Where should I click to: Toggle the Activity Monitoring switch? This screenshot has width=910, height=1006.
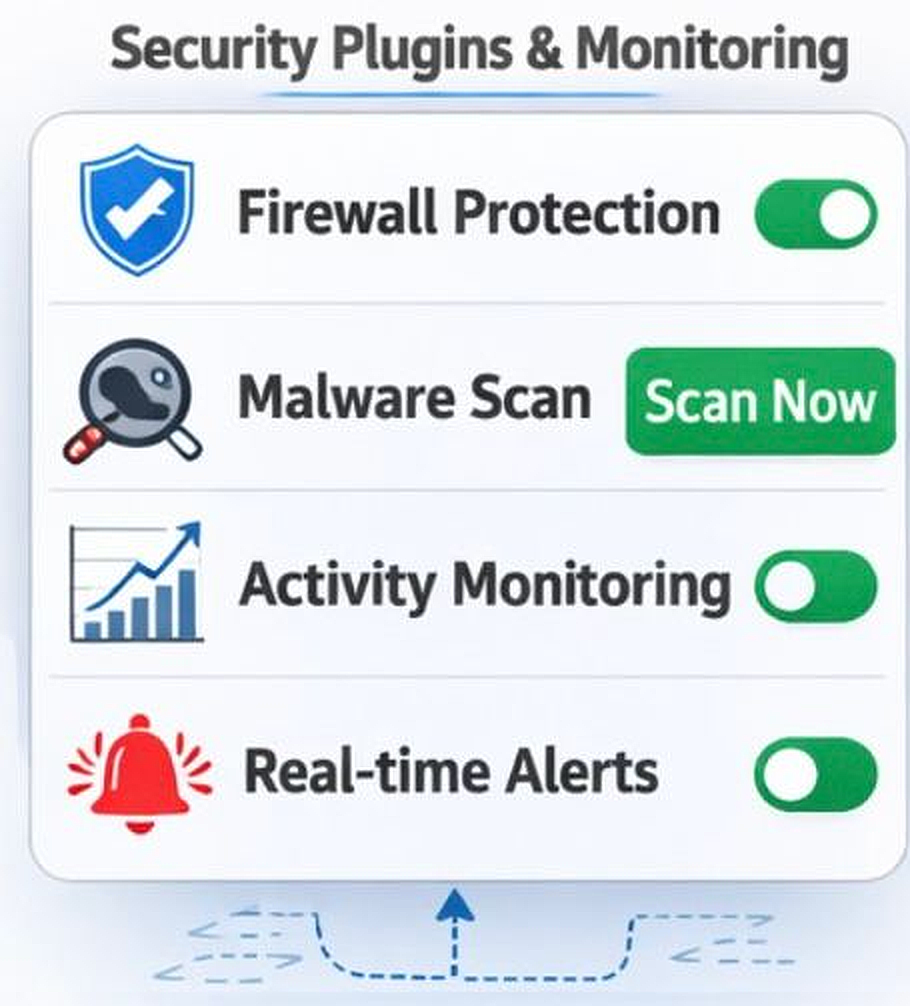[x=816, y=586]
